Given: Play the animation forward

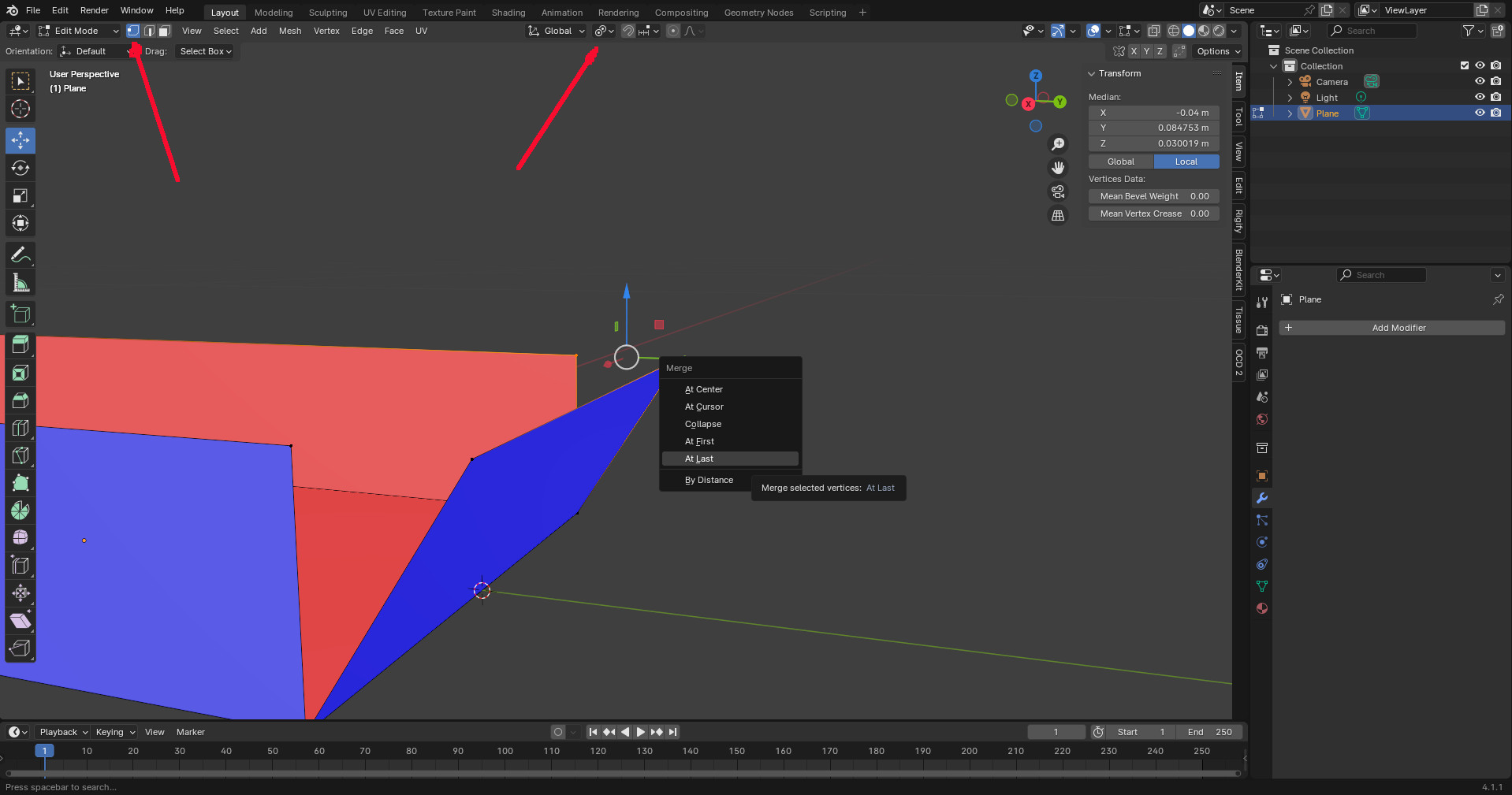Looking at the screenshot, I should pyautogui.click(x=641, y=732).
